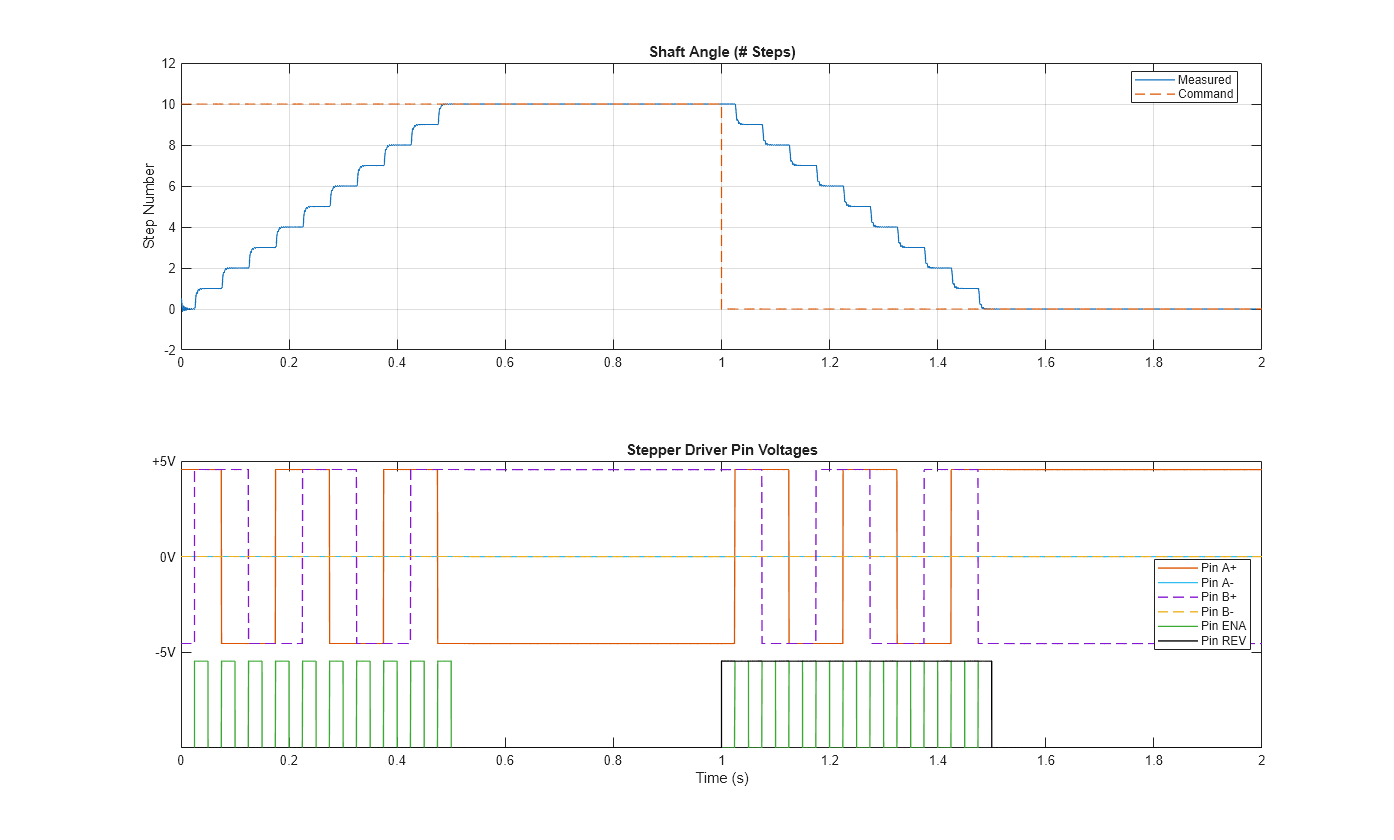Viewport: 1394px width, 840px height.
Task: Select the "Time (s)" x-axis label
Action: (x=721, y=778)
